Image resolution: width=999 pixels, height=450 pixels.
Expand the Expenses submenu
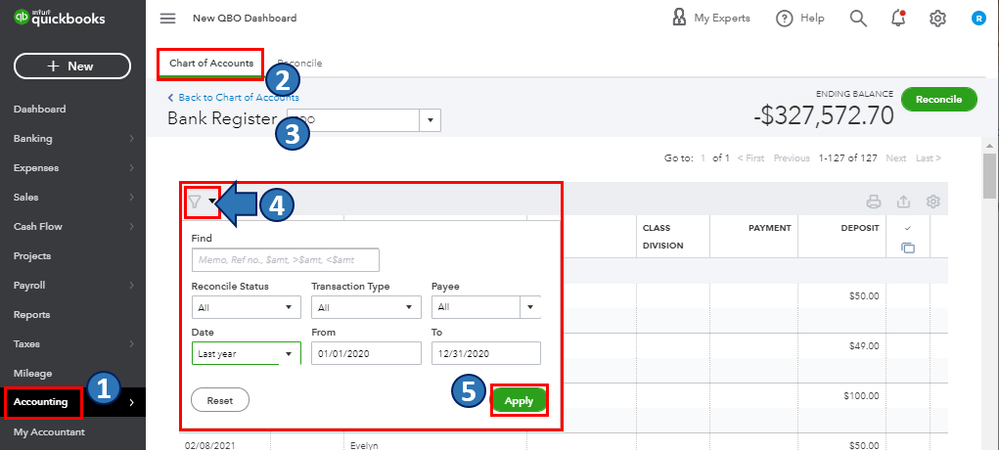[x=131, y=168]
